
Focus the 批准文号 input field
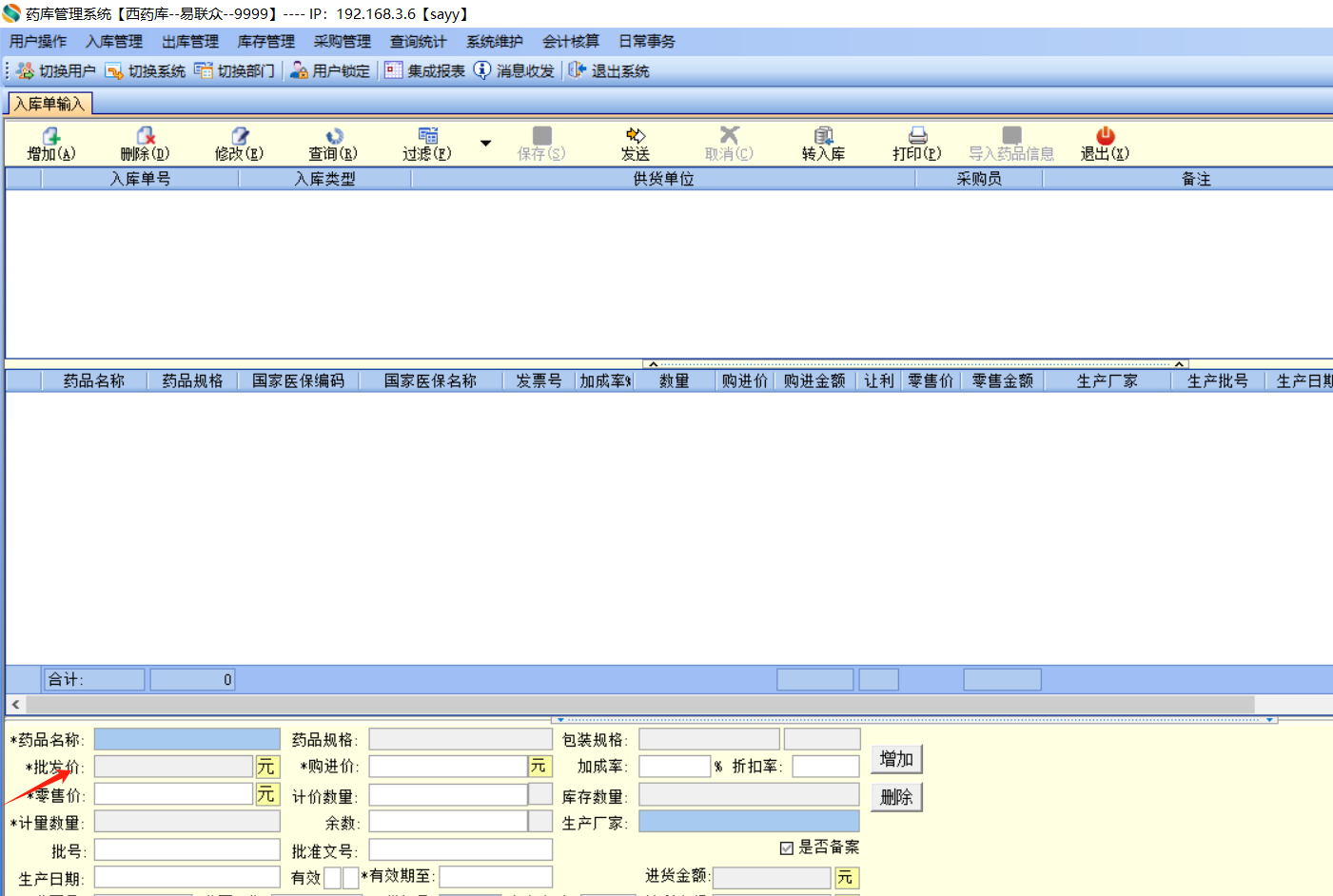pyautogui.click(x=461, y=850)
